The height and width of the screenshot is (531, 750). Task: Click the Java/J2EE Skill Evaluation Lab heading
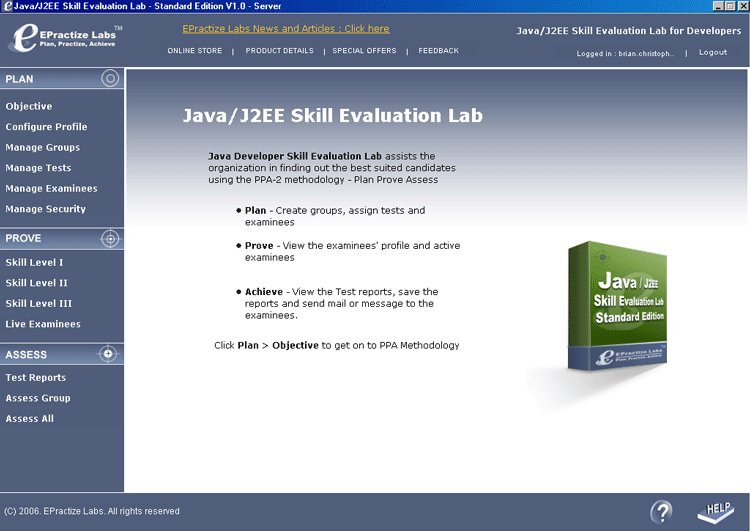click(333, 116)
